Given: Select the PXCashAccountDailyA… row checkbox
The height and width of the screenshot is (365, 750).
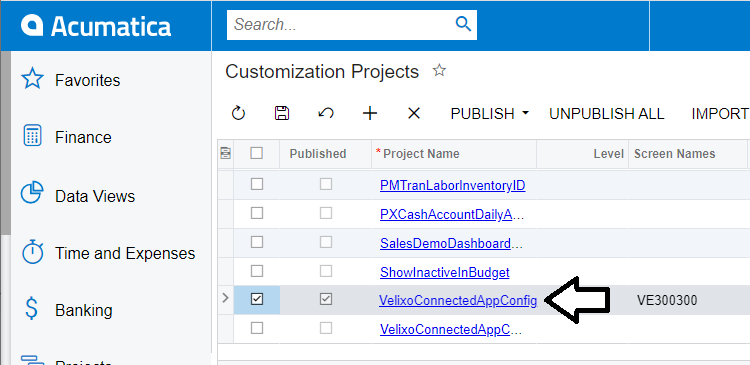Looking at the screenshot, I should [257, 213].
